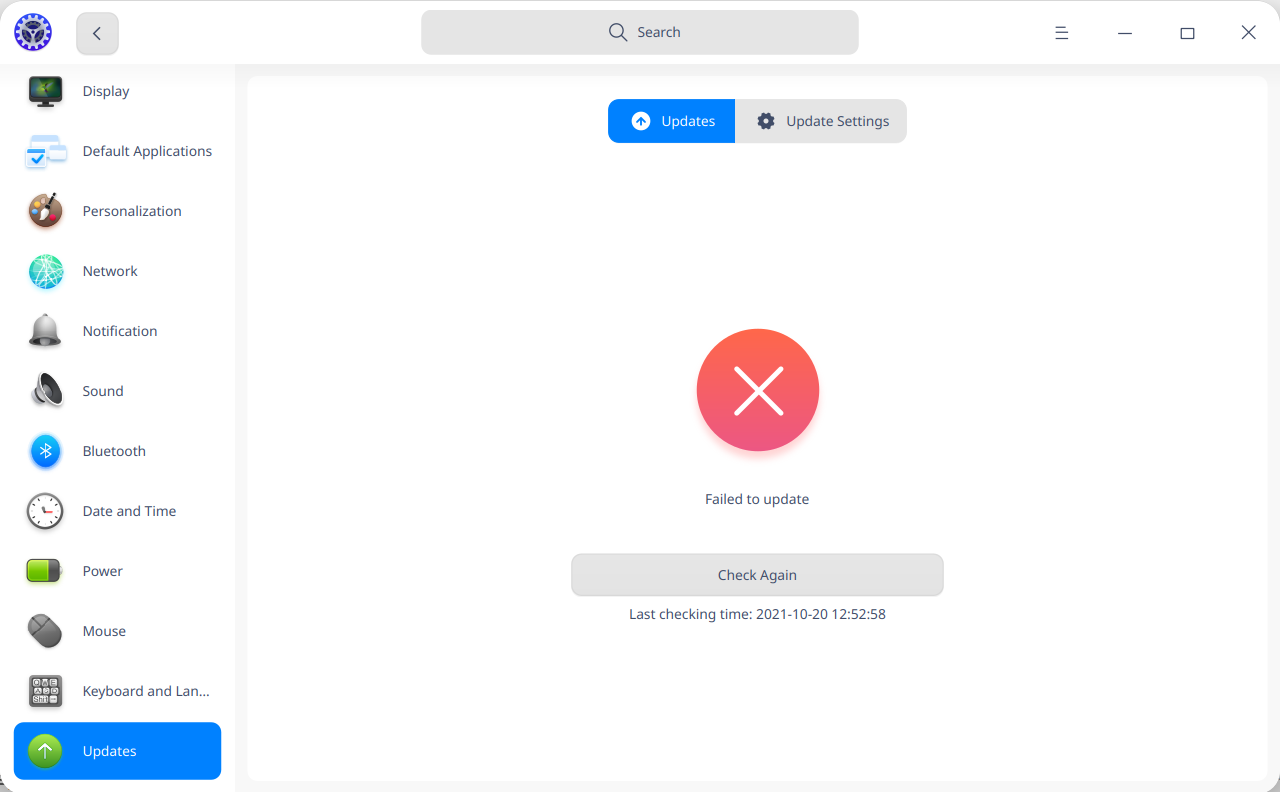The image size is (1280, 792).
Task: Click the Default Applications icon
Action: (45, 151)
